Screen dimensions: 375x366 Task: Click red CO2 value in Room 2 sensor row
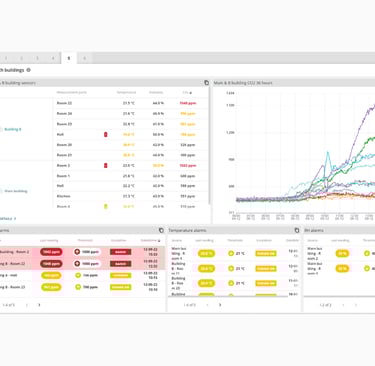[x=188, y=165]
